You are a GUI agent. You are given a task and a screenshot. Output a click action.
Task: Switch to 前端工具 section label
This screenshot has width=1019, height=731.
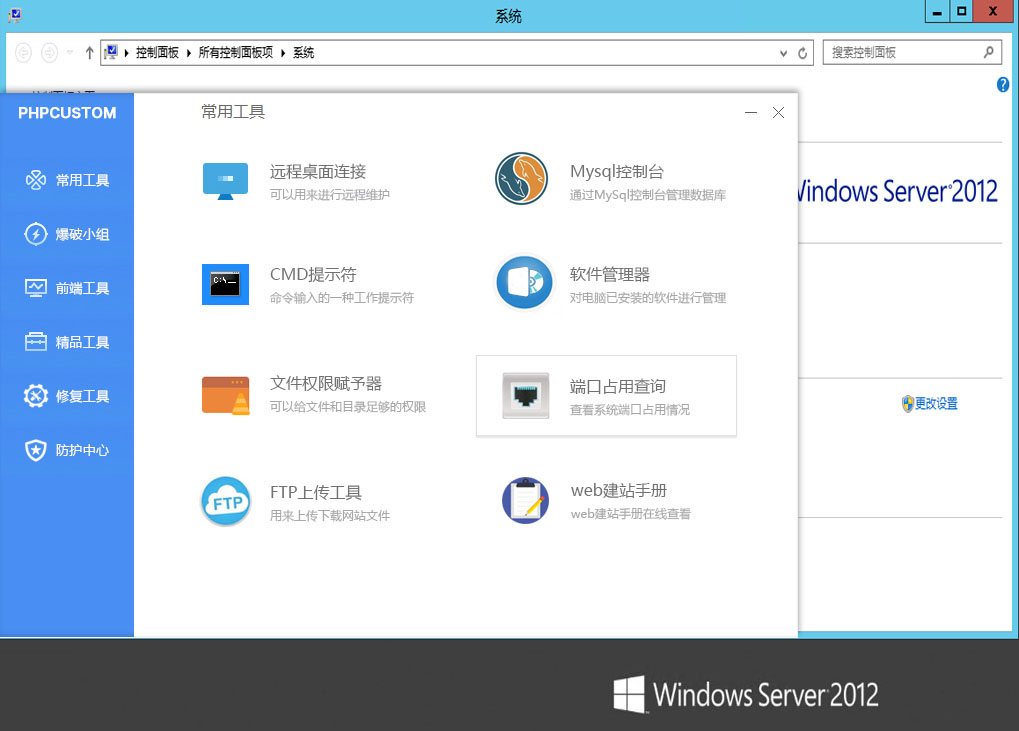[82, 288]
